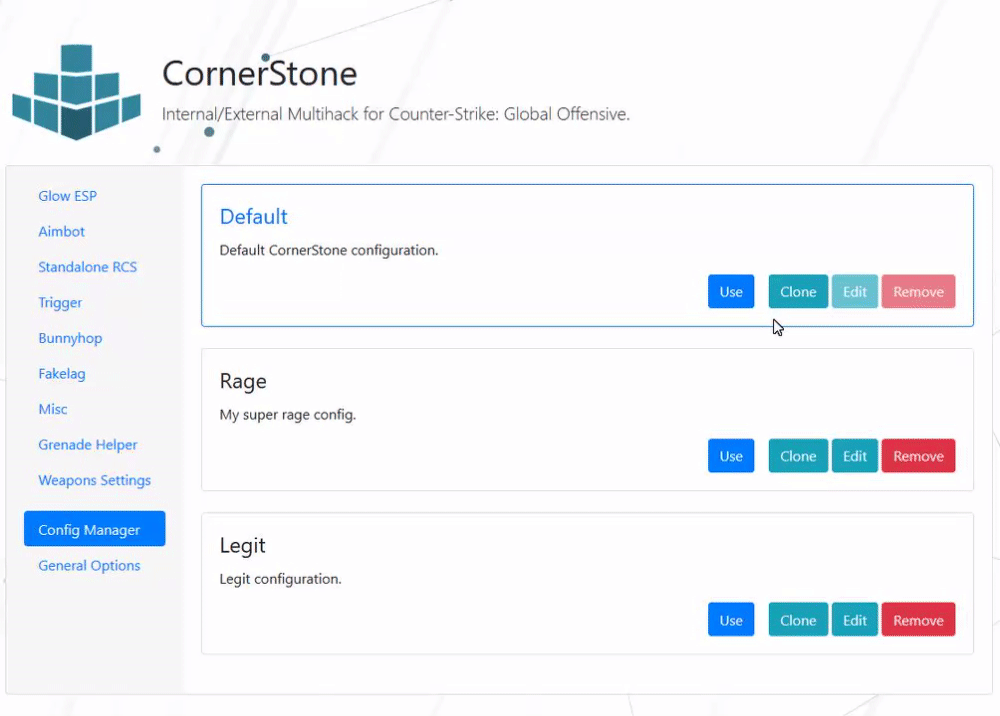
Task: Click the CornerStone heading text
Action: (x=260, y=73)
